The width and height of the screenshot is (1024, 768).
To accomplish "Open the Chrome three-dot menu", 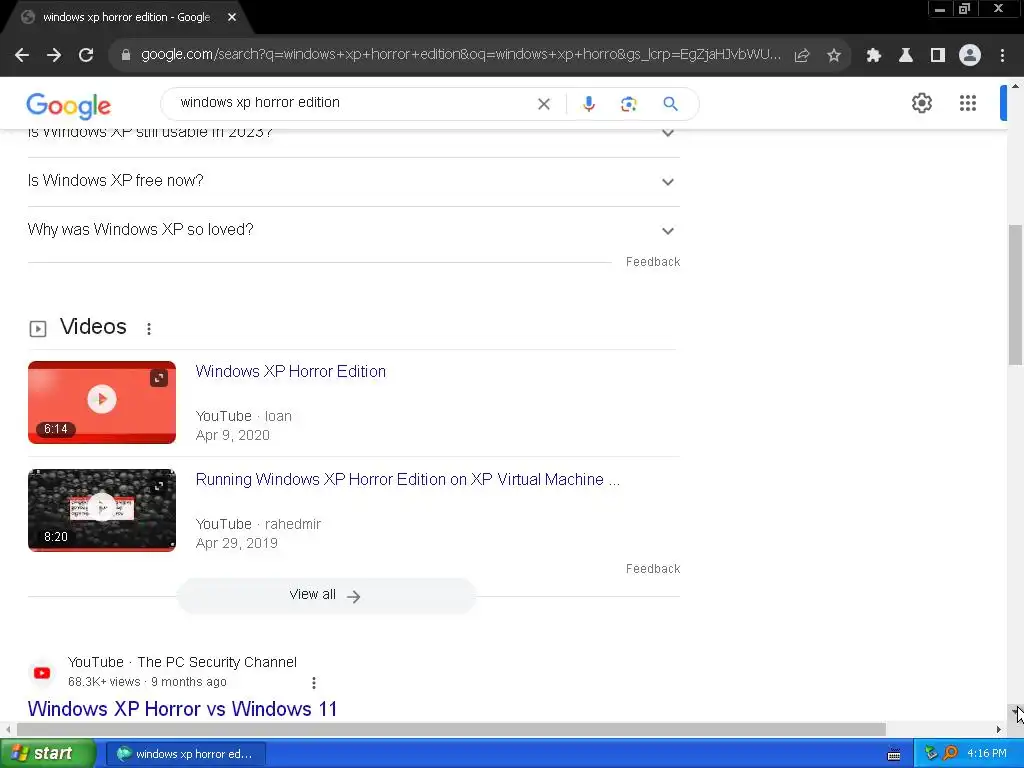I will [1002, 56].
